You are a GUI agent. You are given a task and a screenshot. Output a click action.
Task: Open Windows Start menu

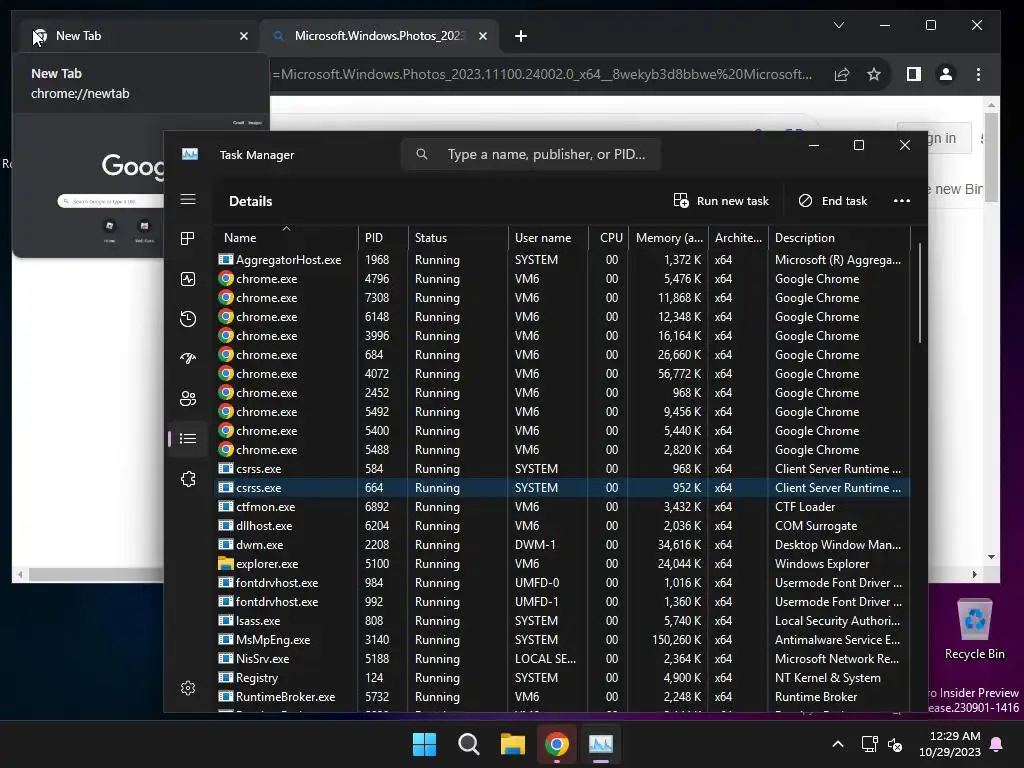coord(424,744)
